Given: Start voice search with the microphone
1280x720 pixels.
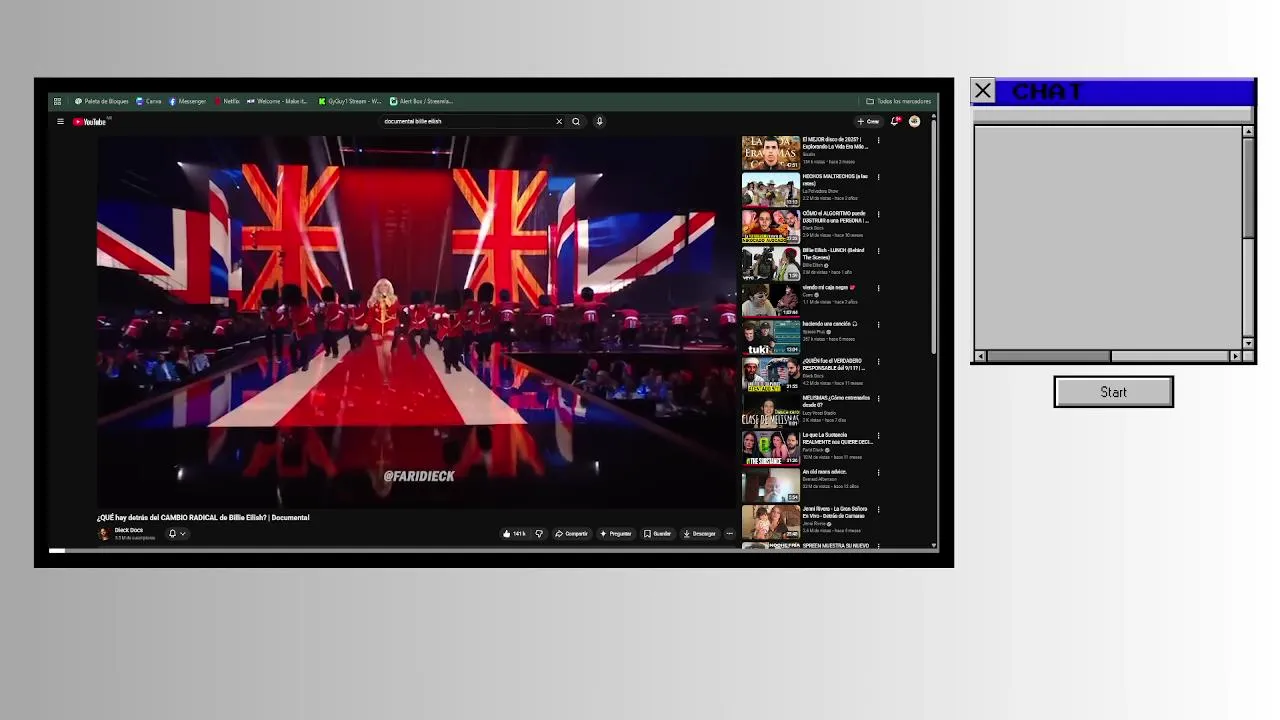Looking at the screenshot, I should click(x=599, y=122).
